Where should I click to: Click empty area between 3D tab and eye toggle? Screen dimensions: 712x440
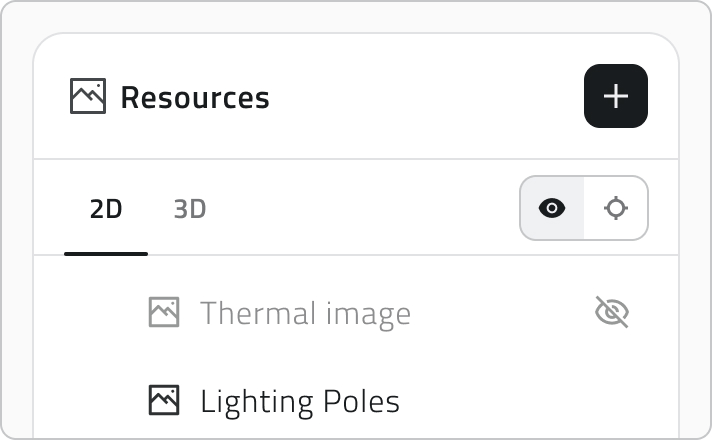(x=363, y=208)
